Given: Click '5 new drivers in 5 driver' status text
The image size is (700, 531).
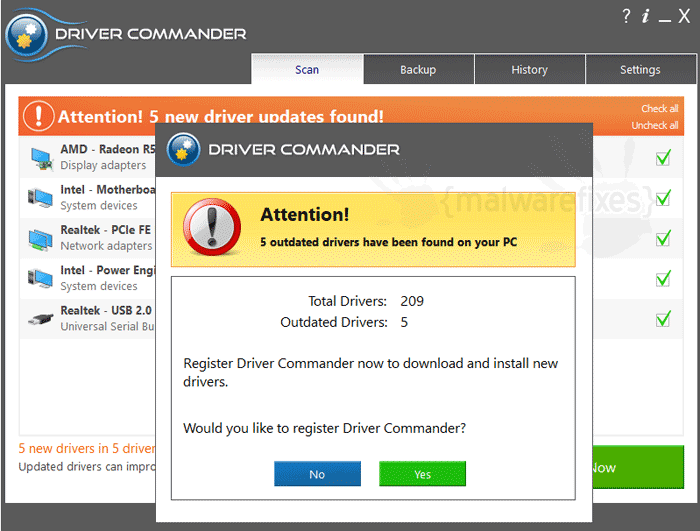Looking at the screenshot, I should click(x=87, y=448).
